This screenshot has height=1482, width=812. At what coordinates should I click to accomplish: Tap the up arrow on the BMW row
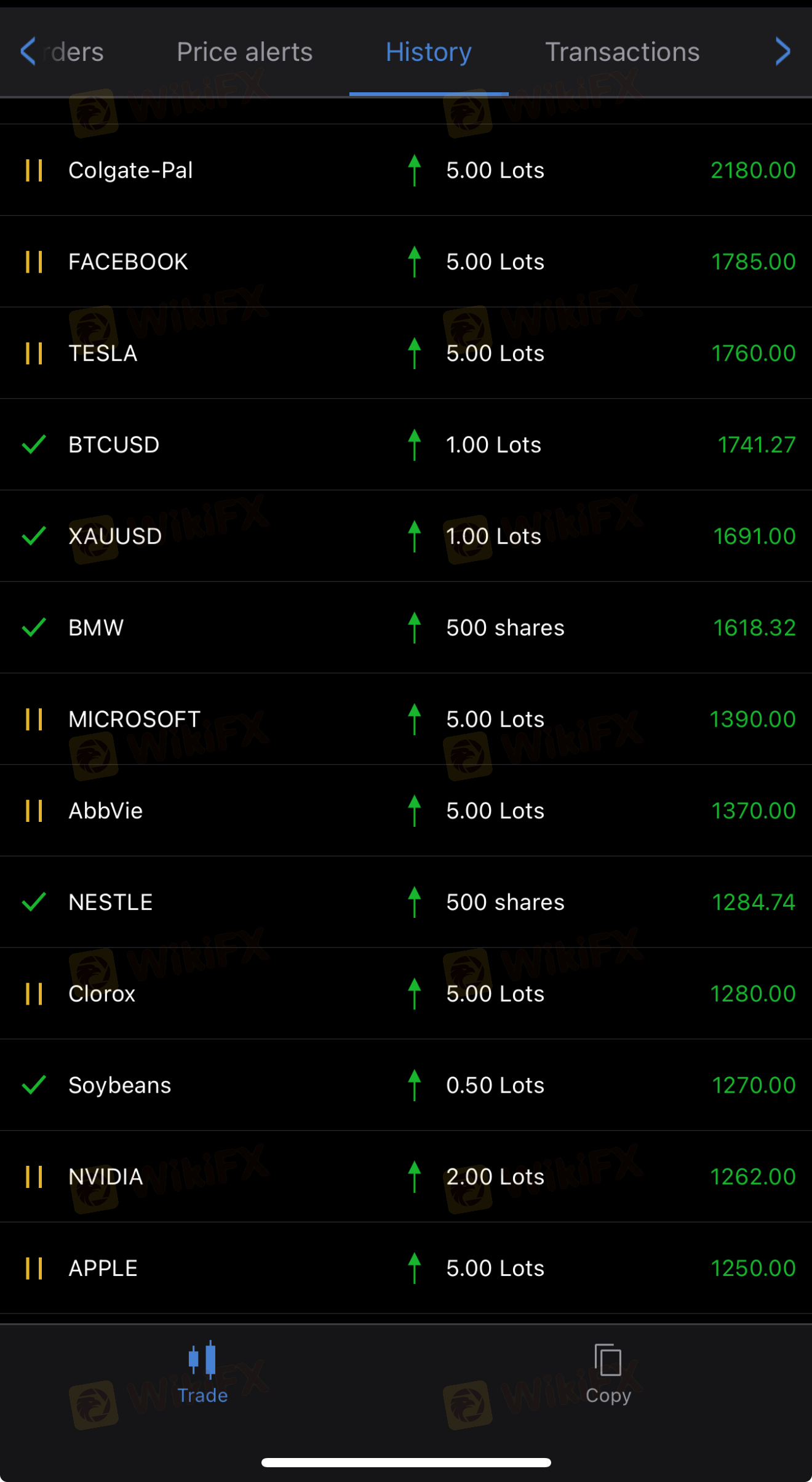tap(415, 627)
